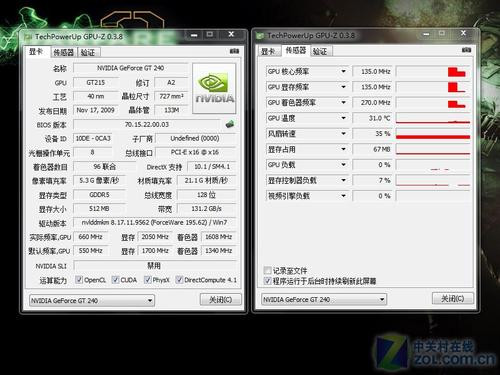Click the NVIDIA logo image

pyautogui.click(x=214, y=88)
